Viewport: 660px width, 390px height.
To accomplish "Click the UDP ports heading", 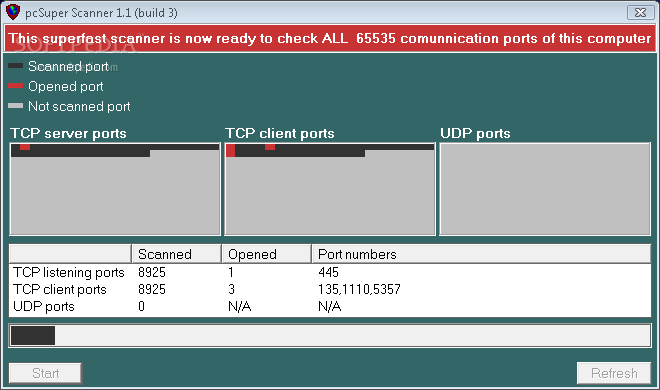I will click(x=475, y=133).
